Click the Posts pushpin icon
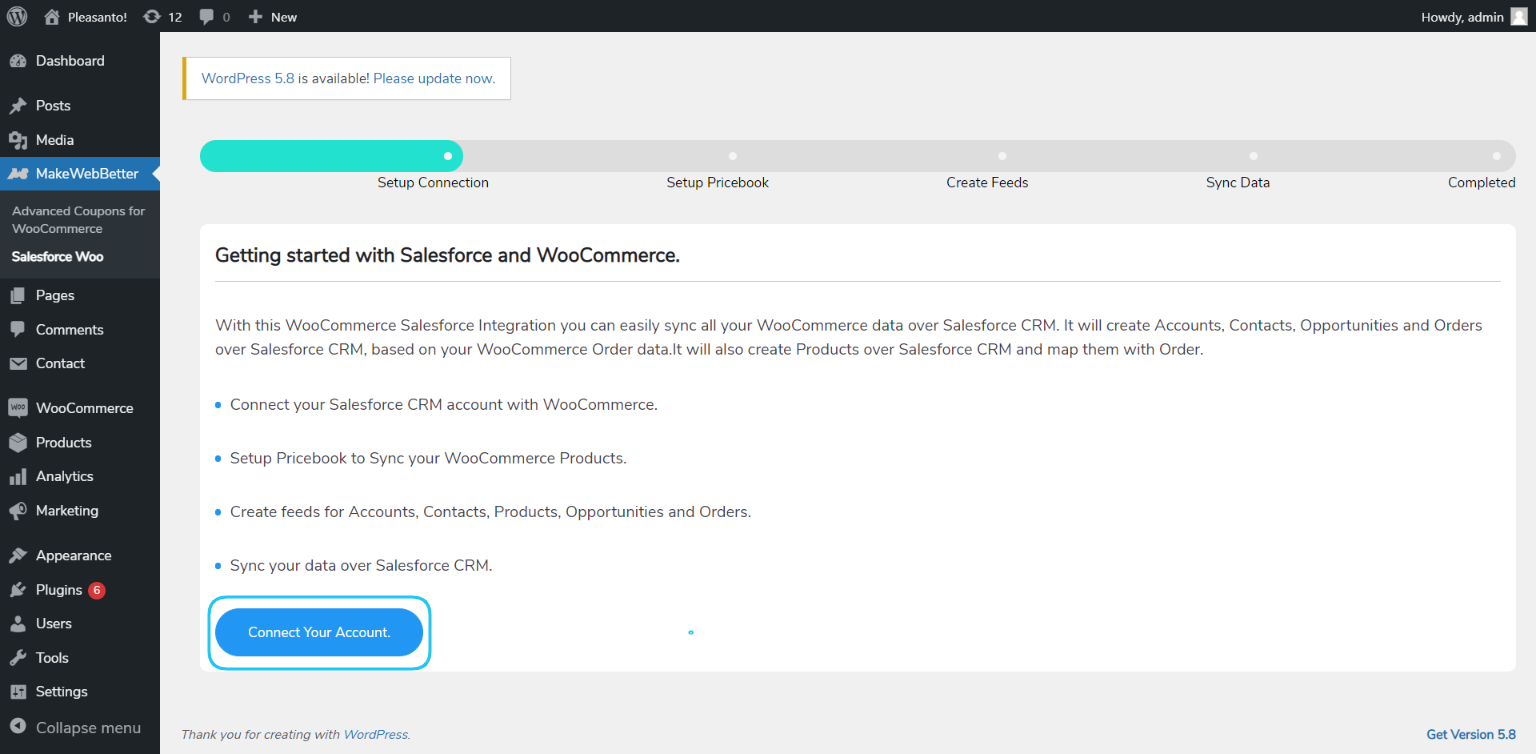The width and height of the screenshot is (1536, 754). pyautogui.click(x=18, y=106)
